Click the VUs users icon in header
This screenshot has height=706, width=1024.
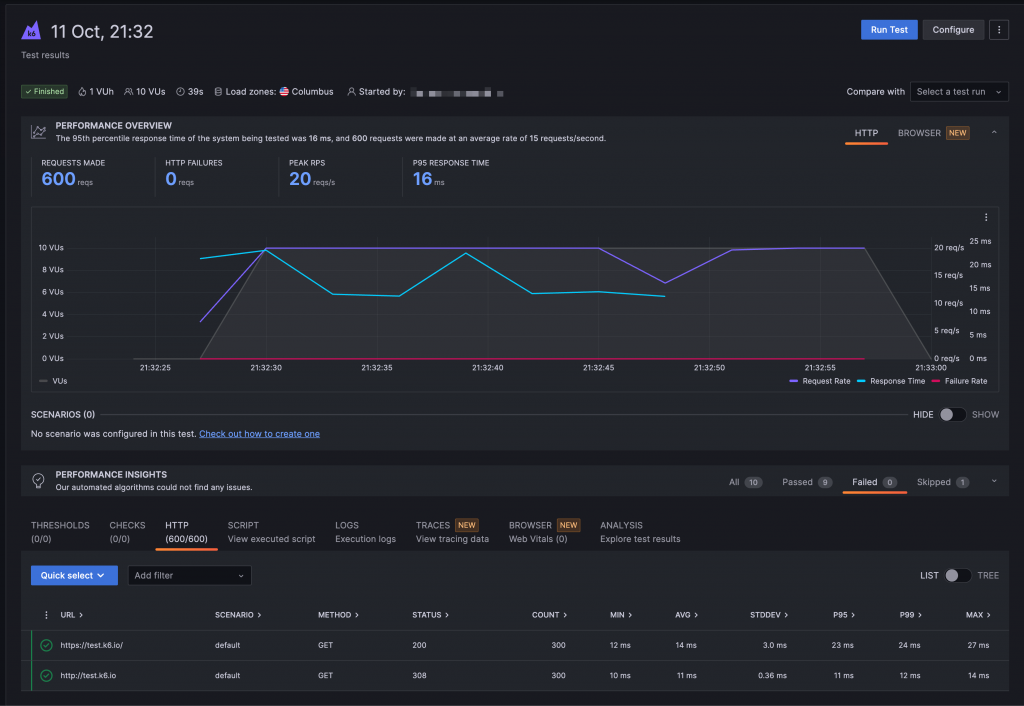click(129, 92)
